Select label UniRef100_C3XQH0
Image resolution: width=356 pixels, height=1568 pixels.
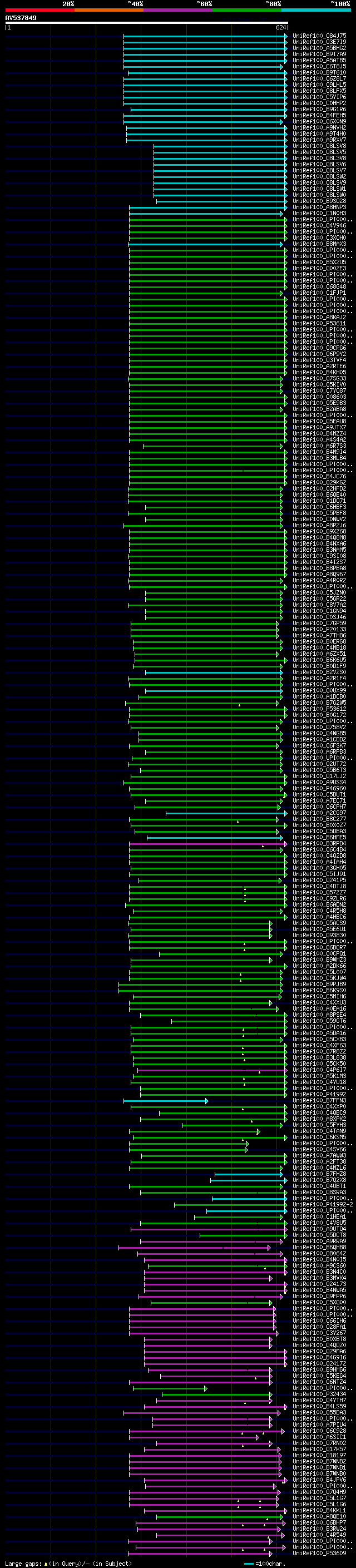[319, 238]
